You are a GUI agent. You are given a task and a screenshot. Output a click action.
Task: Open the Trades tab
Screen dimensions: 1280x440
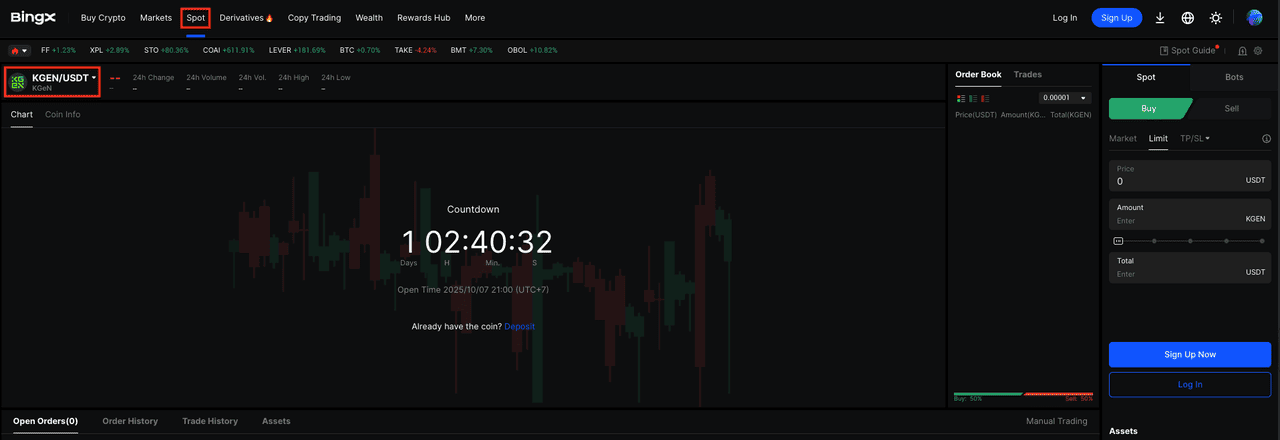point(1027,75)
